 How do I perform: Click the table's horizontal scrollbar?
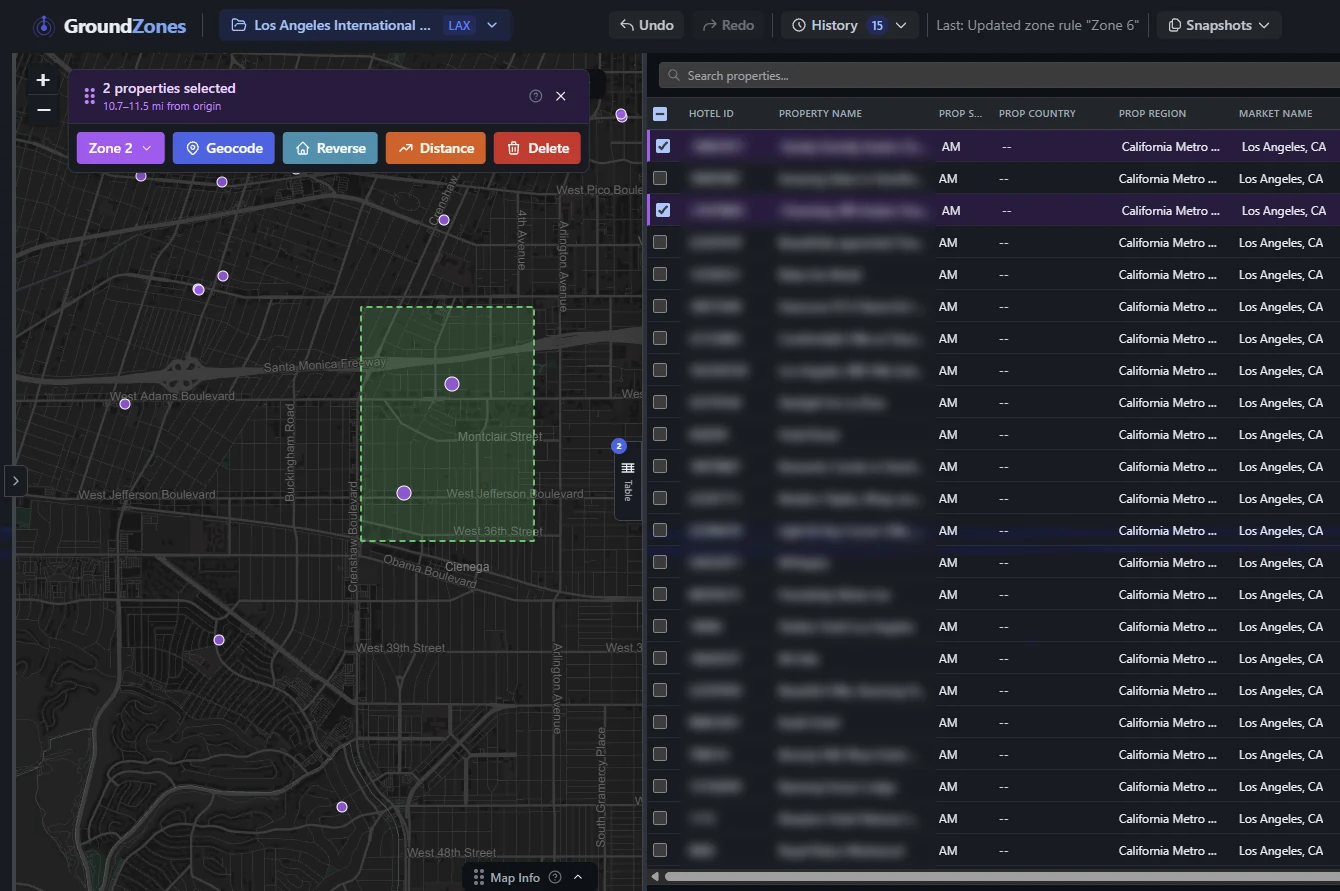point(1002,877)
